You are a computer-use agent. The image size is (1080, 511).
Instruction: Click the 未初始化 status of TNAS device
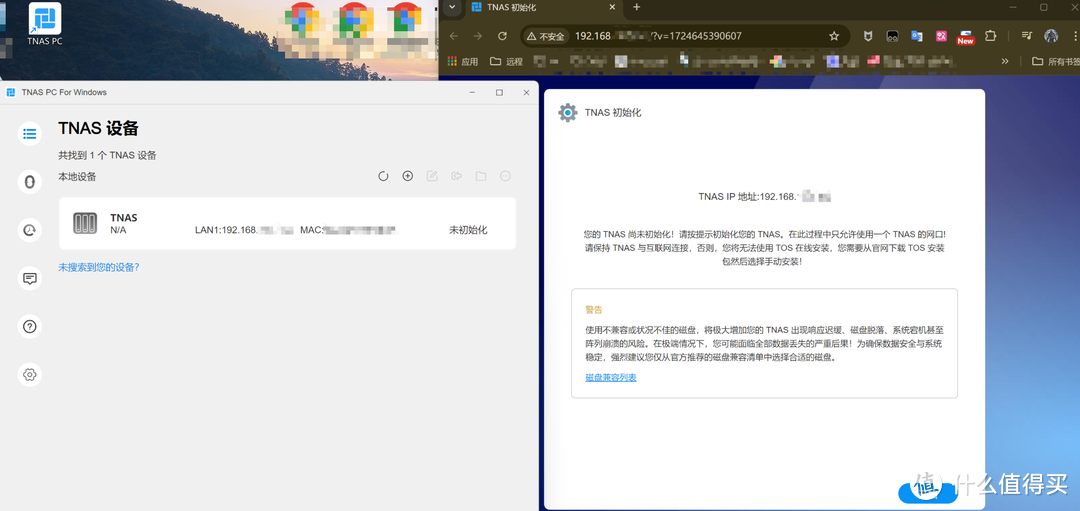468,230
